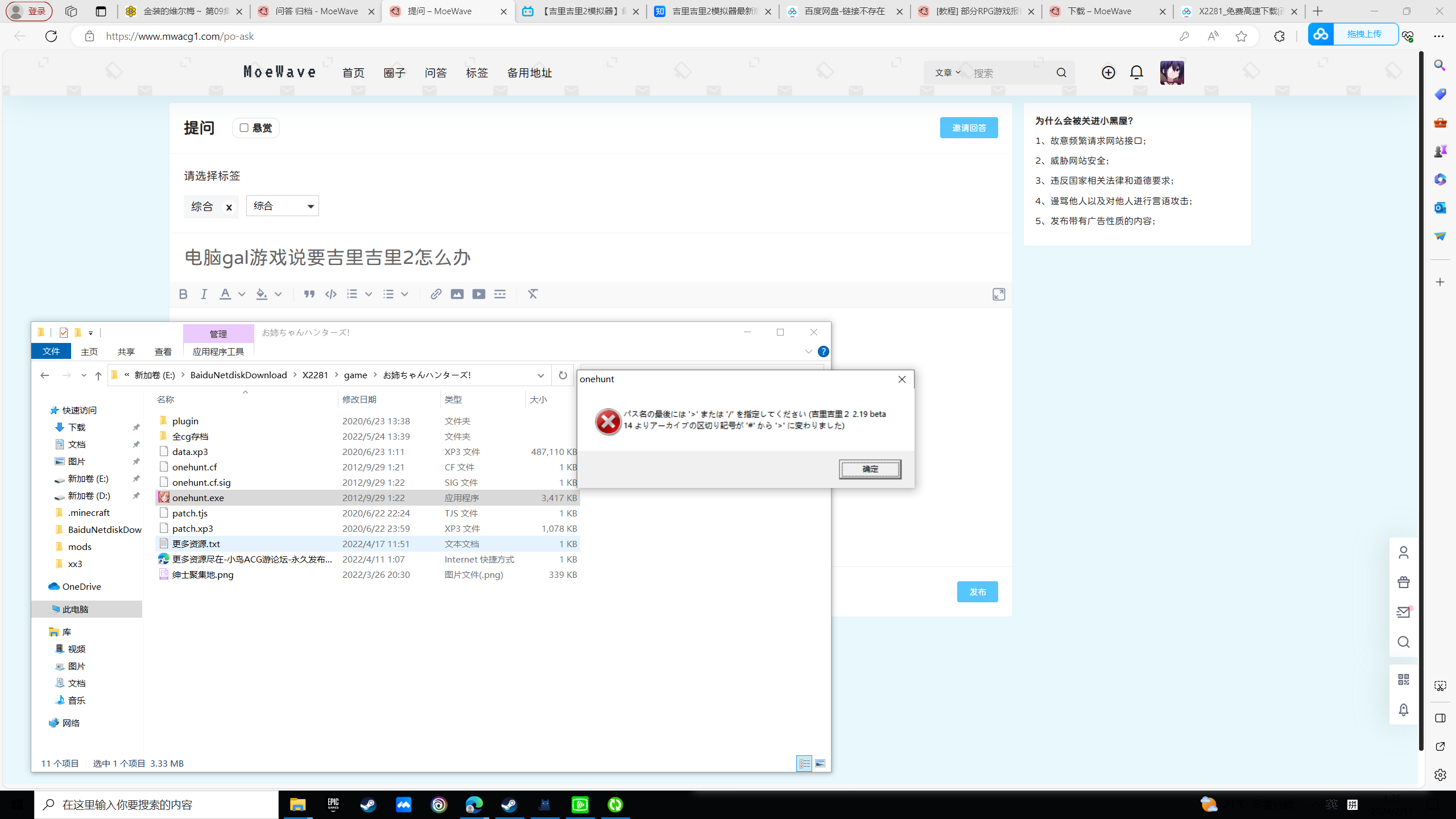Expand the editor to fullscreen
This screenshot has height=819, width=1456.
(x=999, y=294)
